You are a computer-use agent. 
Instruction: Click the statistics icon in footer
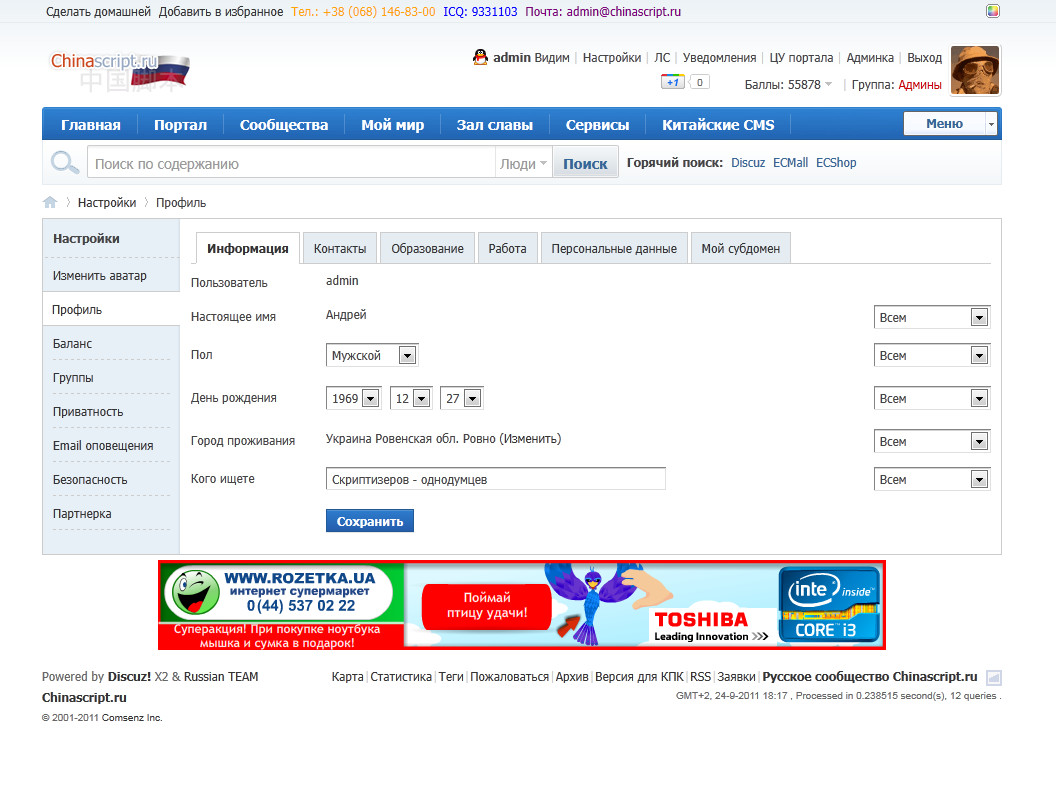click(993, 677)
